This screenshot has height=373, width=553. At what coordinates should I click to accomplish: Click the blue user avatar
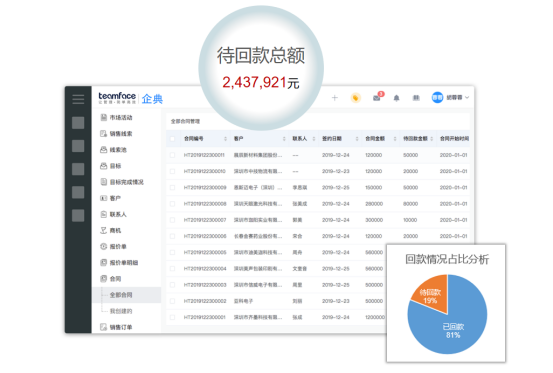coord(437,97)
